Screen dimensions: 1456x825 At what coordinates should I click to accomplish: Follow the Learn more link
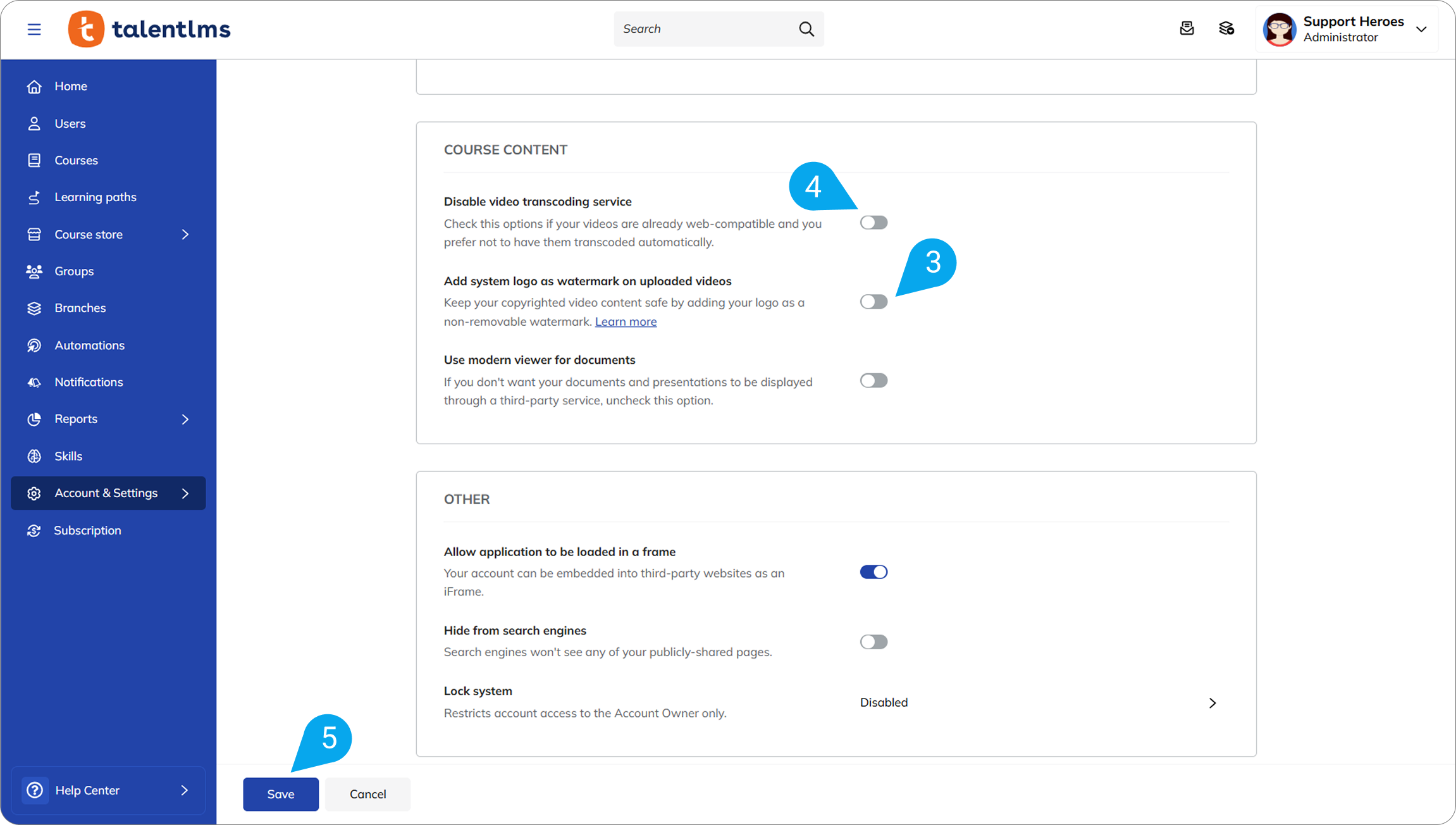pos(626,322)
